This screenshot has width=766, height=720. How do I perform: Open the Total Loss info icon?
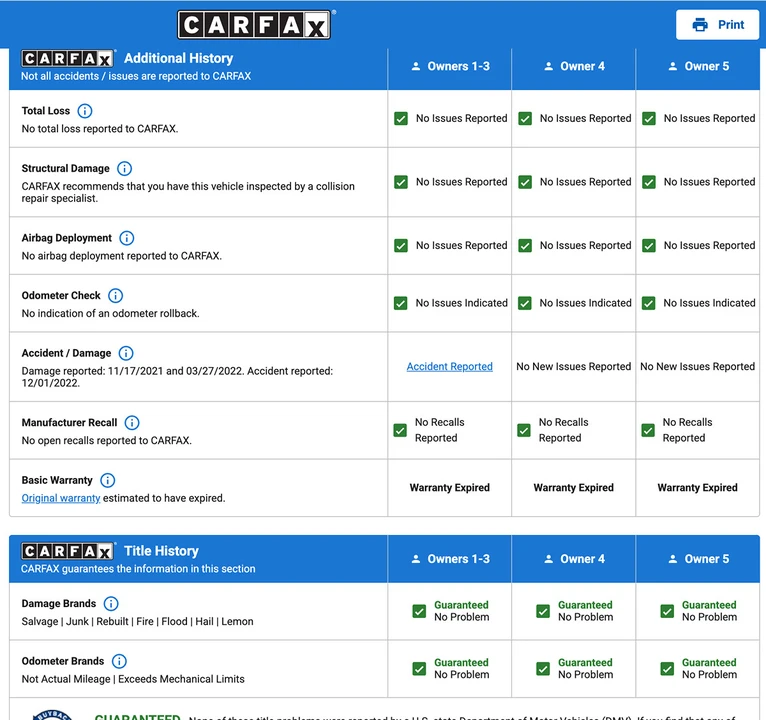pyautogui.click(x=85, y=111)
